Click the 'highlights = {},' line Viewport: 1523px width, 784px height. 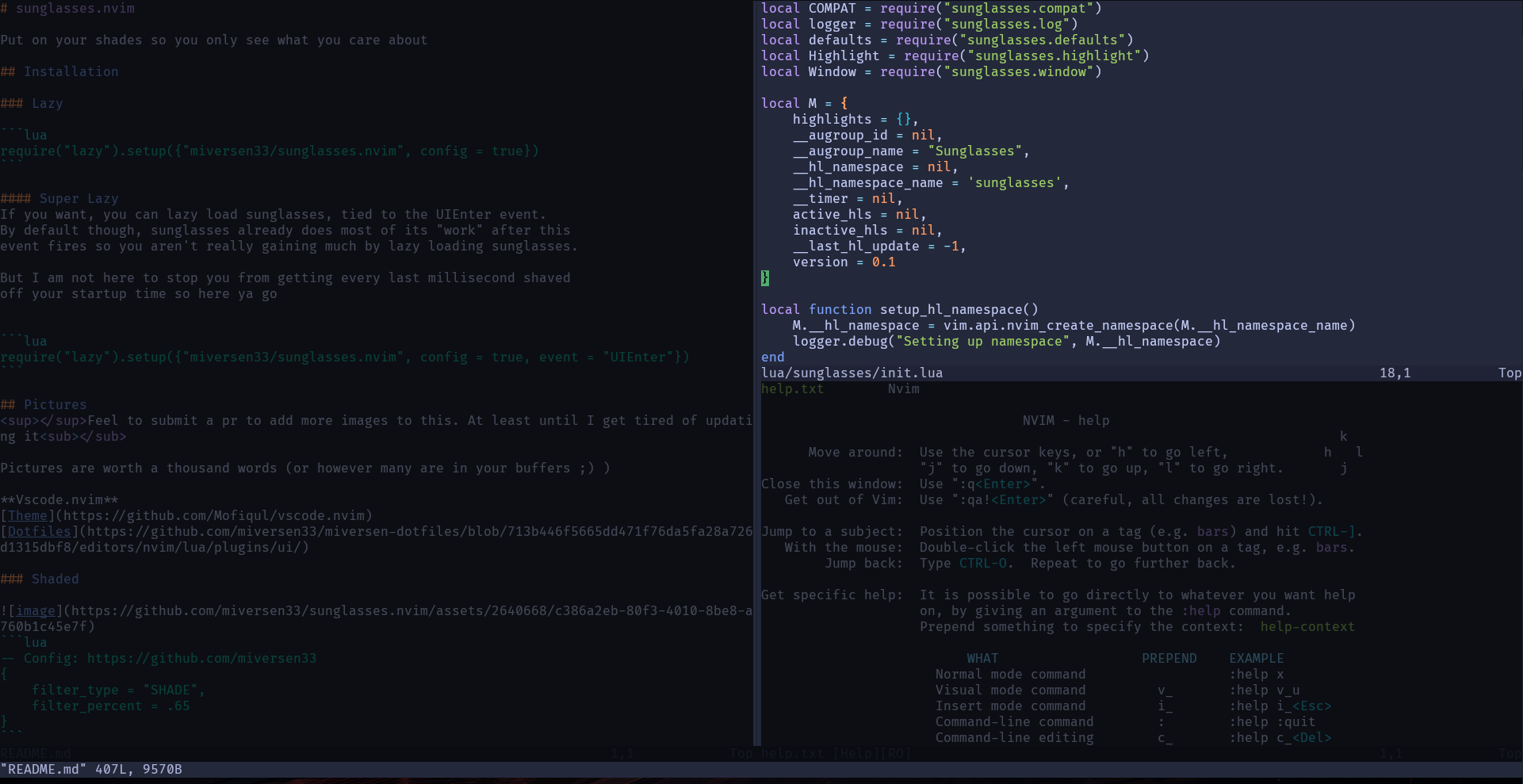[856, 119]
